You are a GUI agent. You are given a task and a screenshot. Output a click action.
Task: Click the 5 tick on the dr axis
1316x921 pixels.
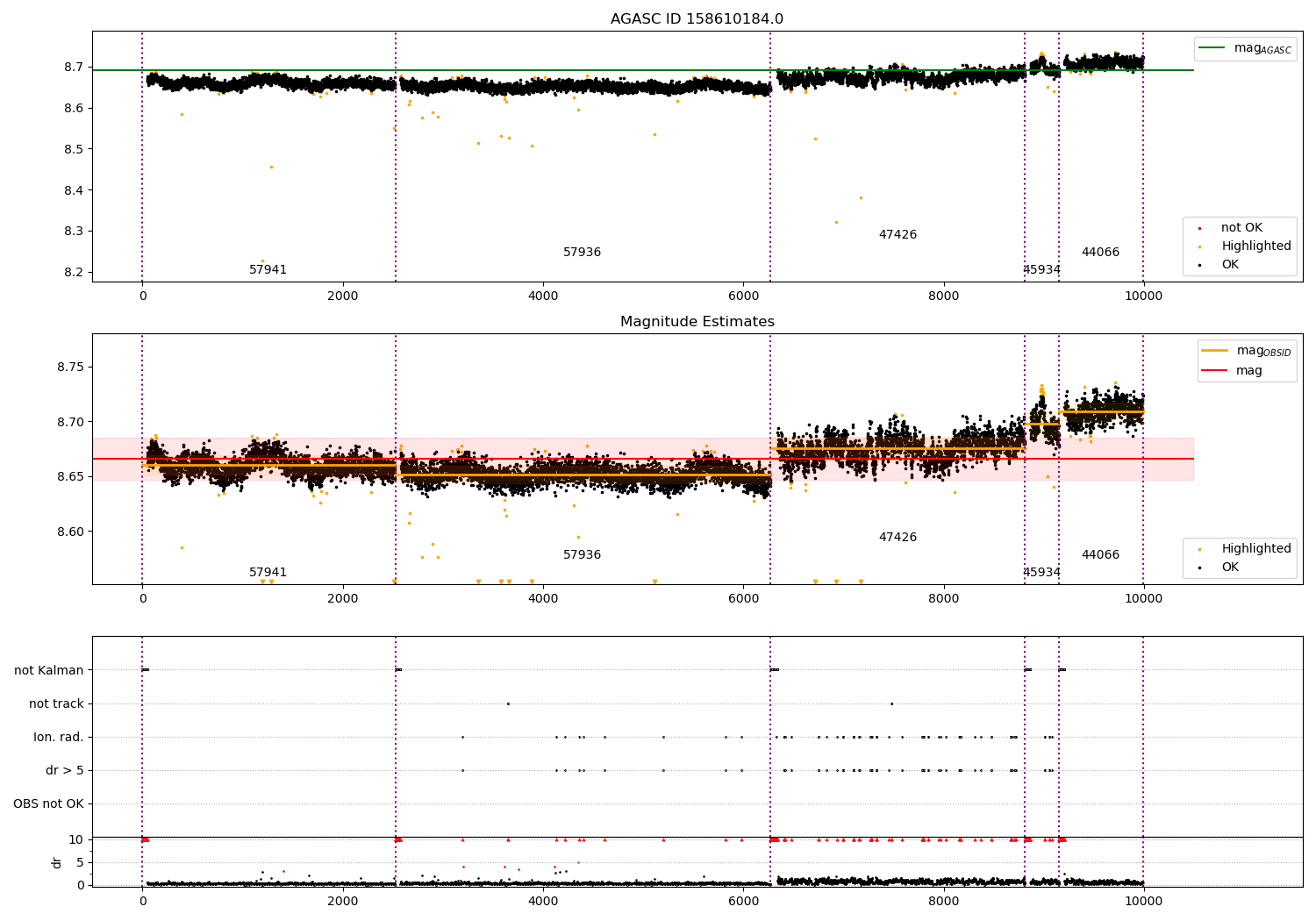coord(80,862)
